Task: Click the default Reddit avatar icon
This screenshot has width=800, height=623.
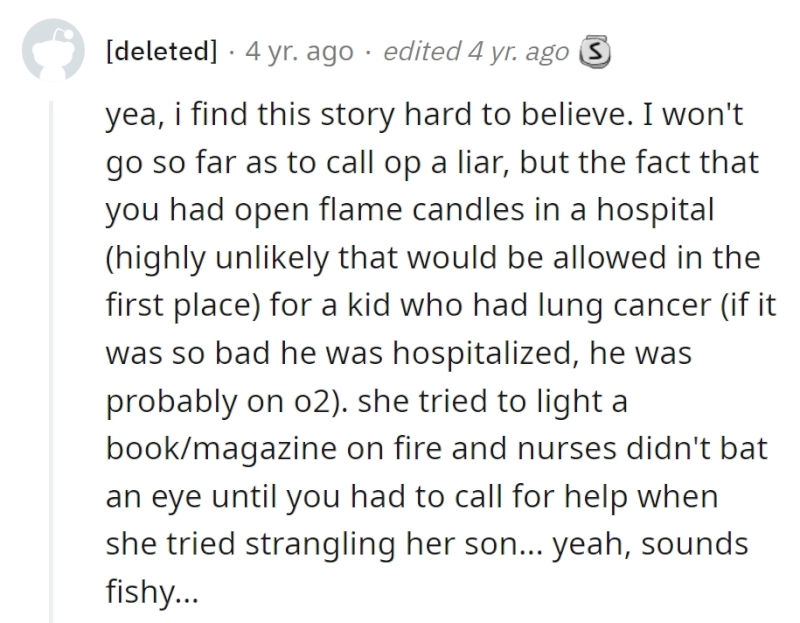Action: [x=53, y=50]
